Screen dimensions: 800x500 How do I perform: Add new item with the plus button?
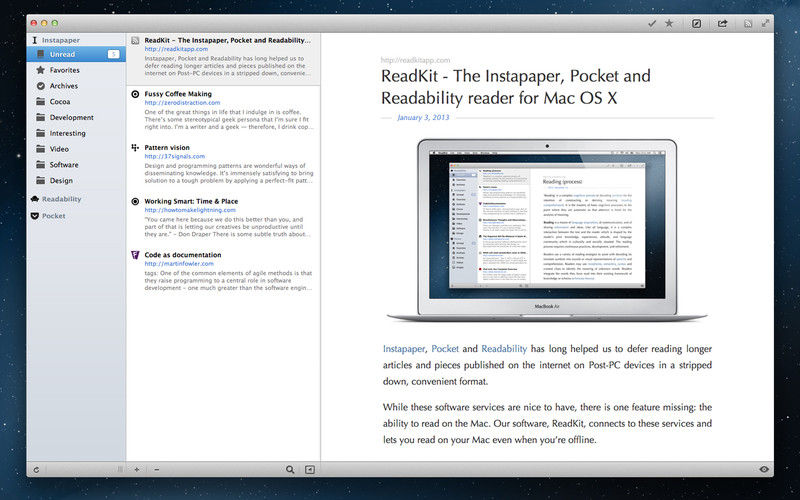pyautogui.click(x=137, y=469)
